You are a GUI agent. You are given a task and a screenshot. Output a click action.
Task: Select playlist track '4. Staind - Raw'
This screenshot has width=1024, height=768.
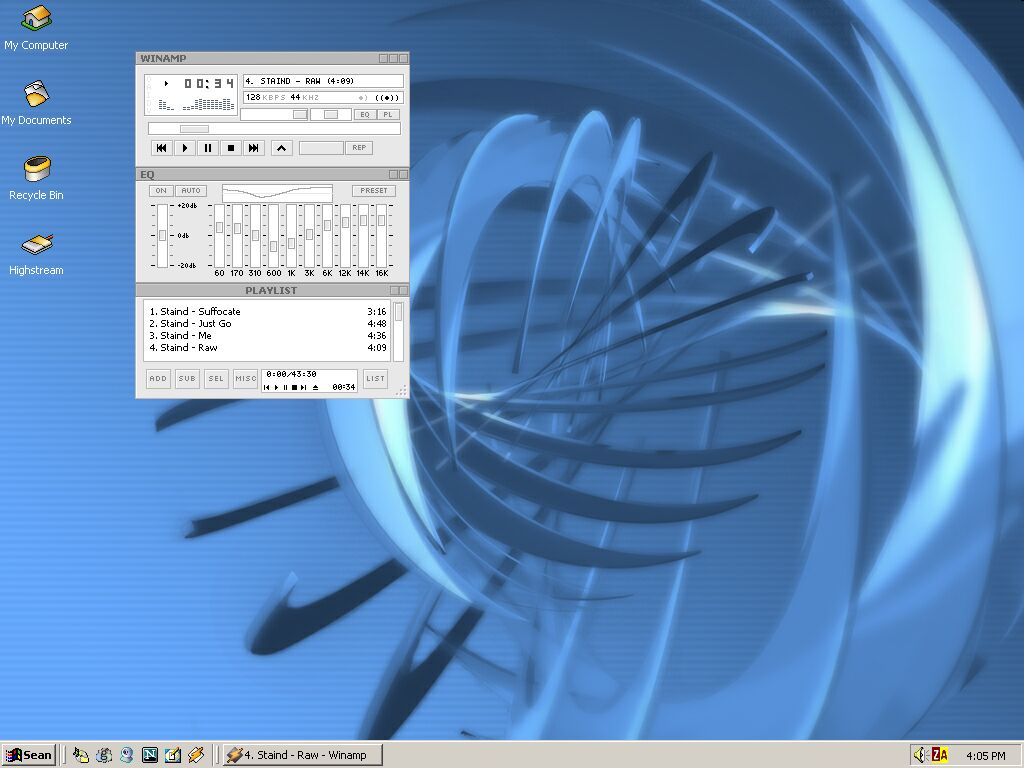(267, 347)
